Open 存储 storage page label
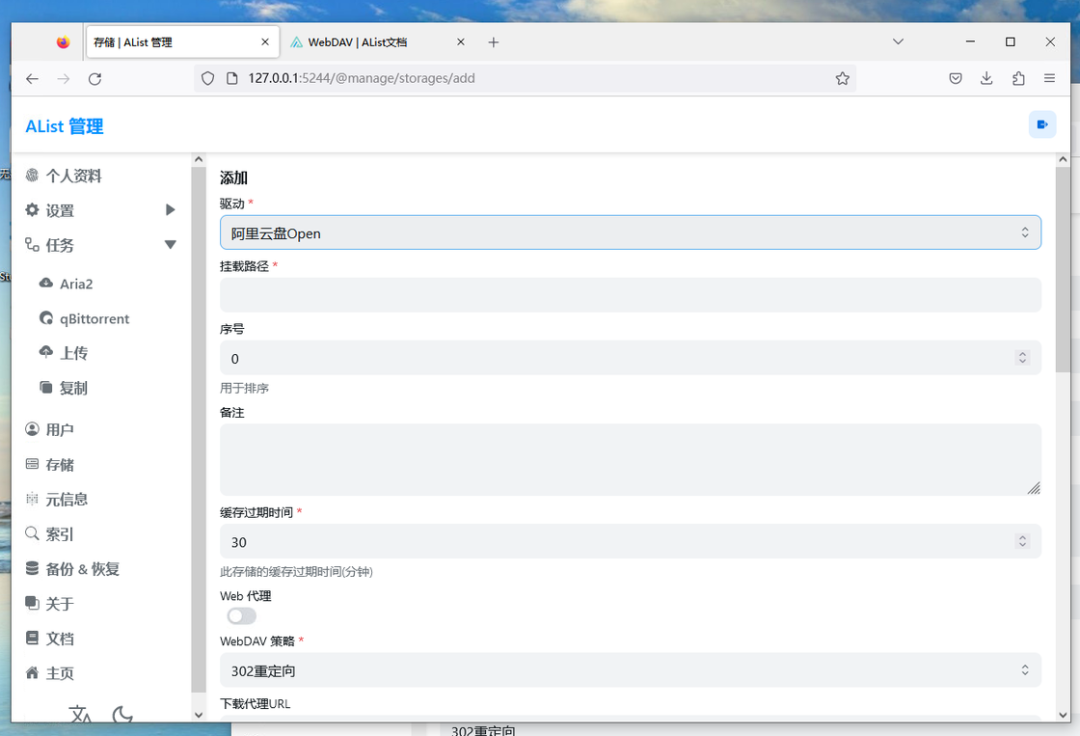This screenshot has height=736, width=1080. [60, 465]
